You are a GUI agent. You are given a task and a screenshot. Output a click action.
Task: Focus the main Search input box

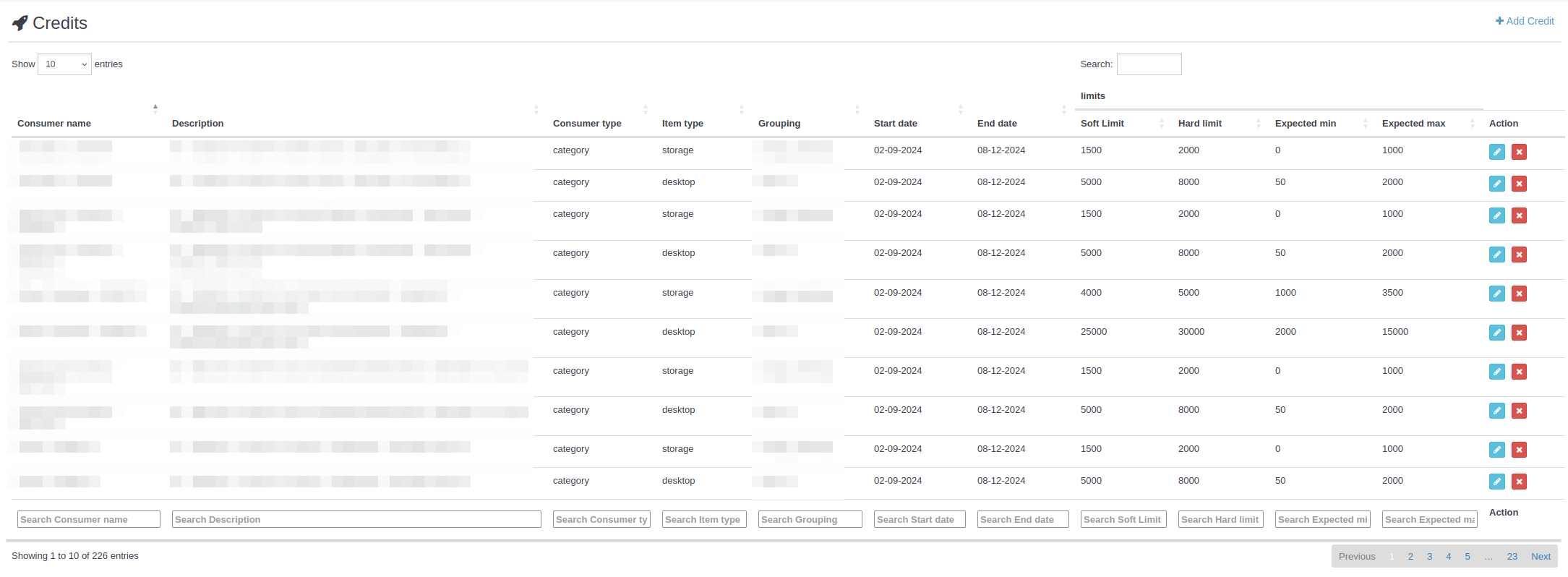1149,64
